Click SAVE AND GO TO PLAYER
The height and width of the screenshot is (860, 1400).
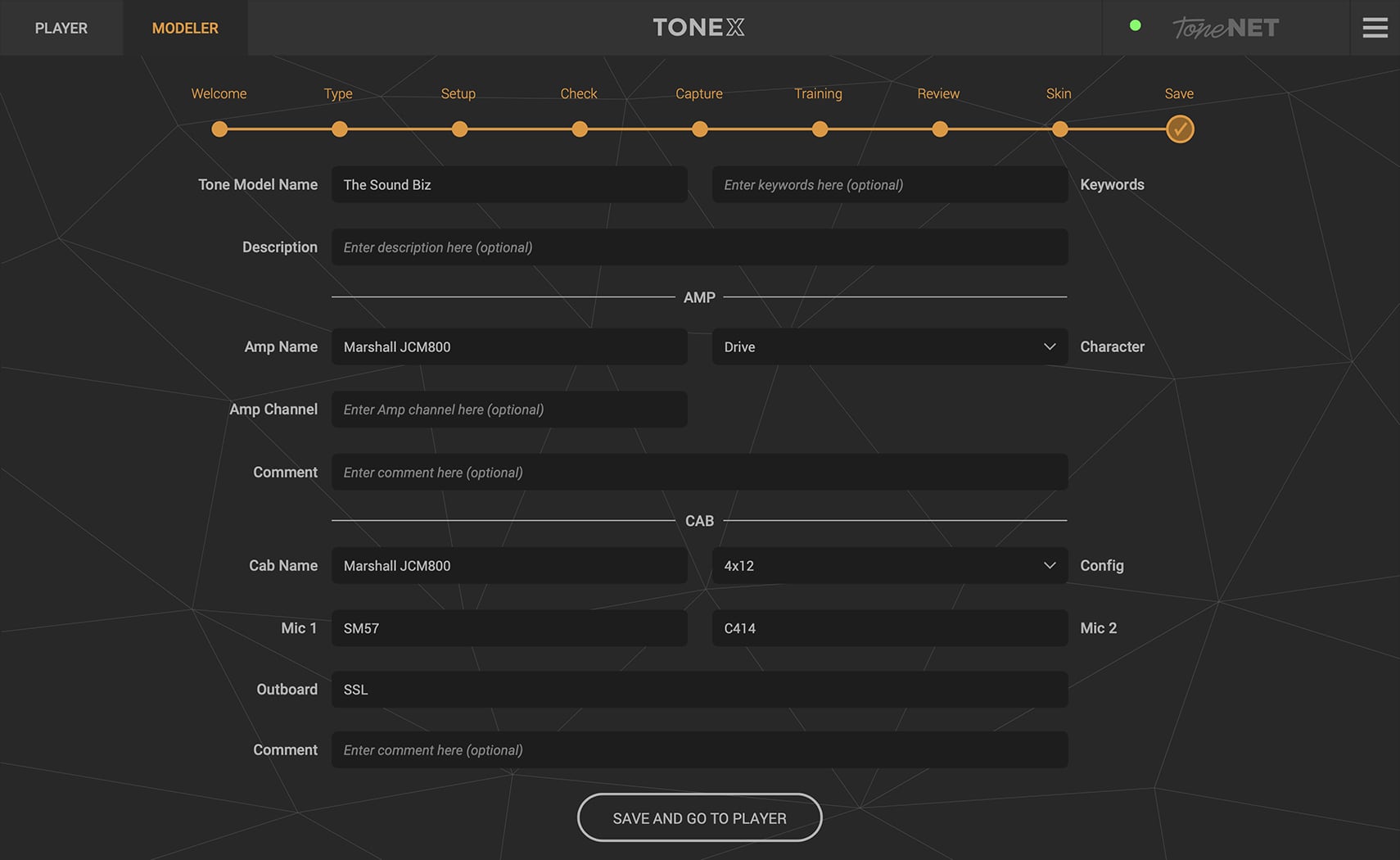click(x=699, y=817)
